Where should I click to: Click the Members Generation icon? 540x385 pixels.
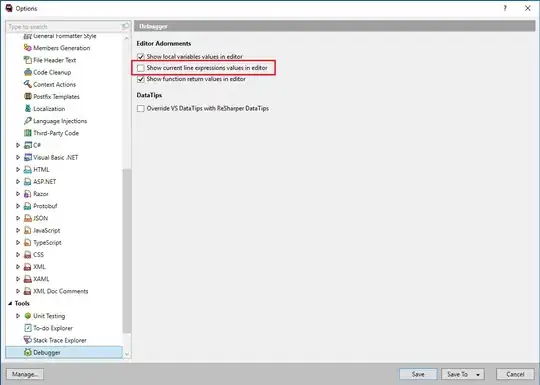coord(28,48)
